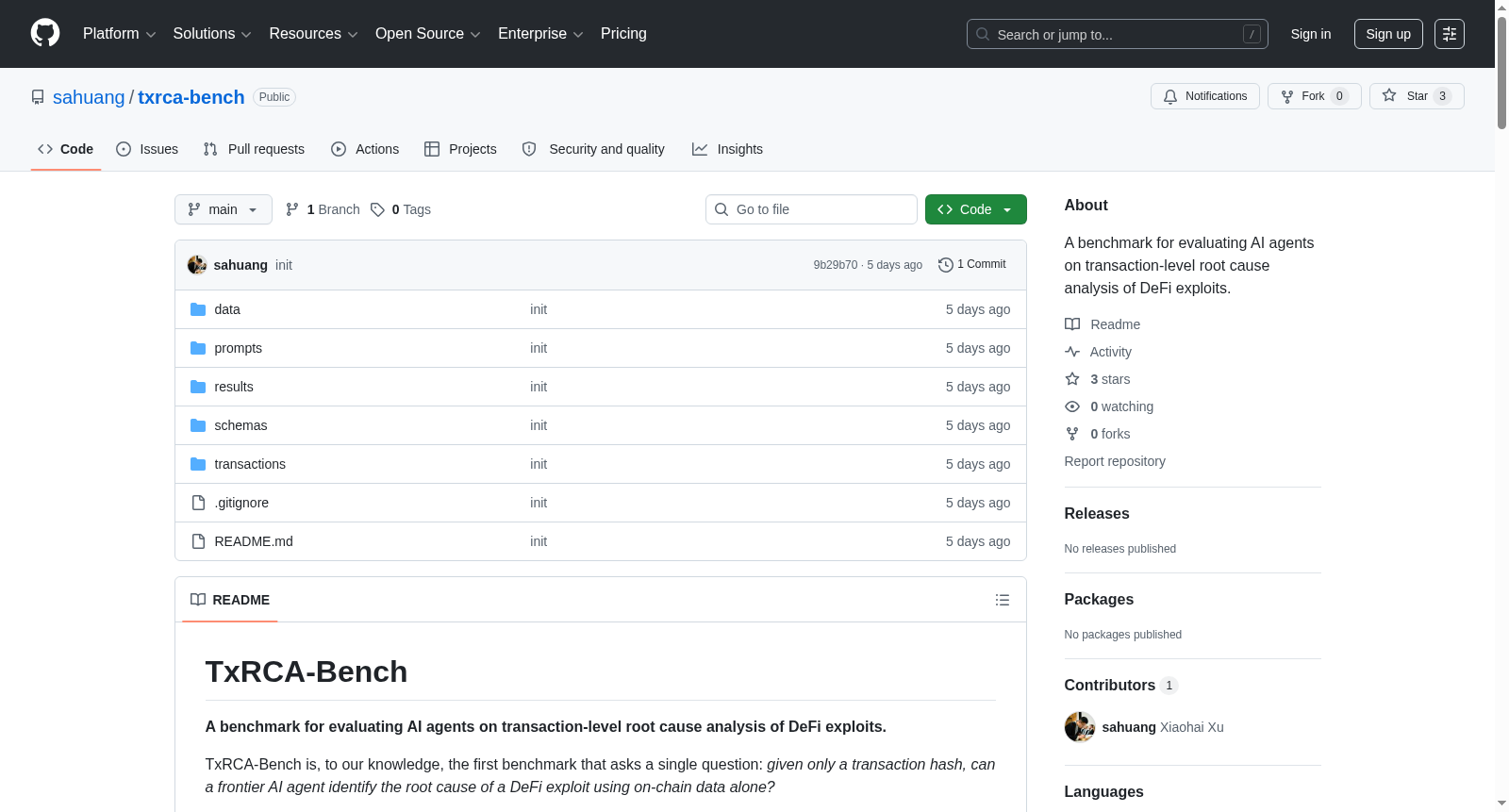The height and width of the screenshot is (812, 1509).
Task: View sahuang's avatar in commit header
Action: (197, 265)
